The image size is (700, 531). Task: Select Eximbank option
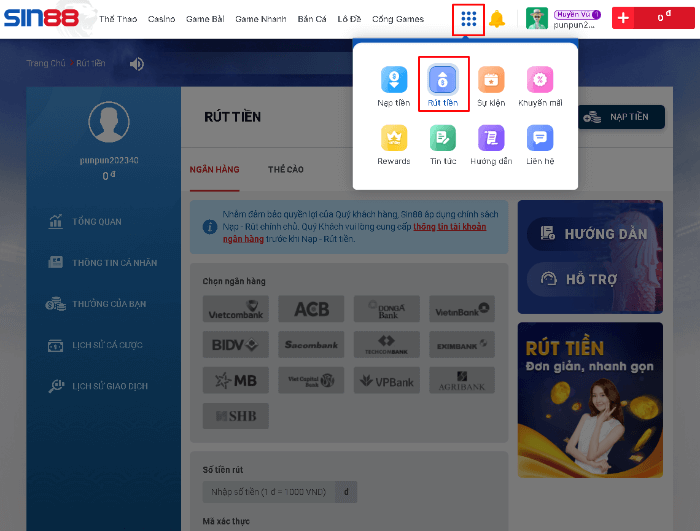pyautogui.click(x=462, y=344)
